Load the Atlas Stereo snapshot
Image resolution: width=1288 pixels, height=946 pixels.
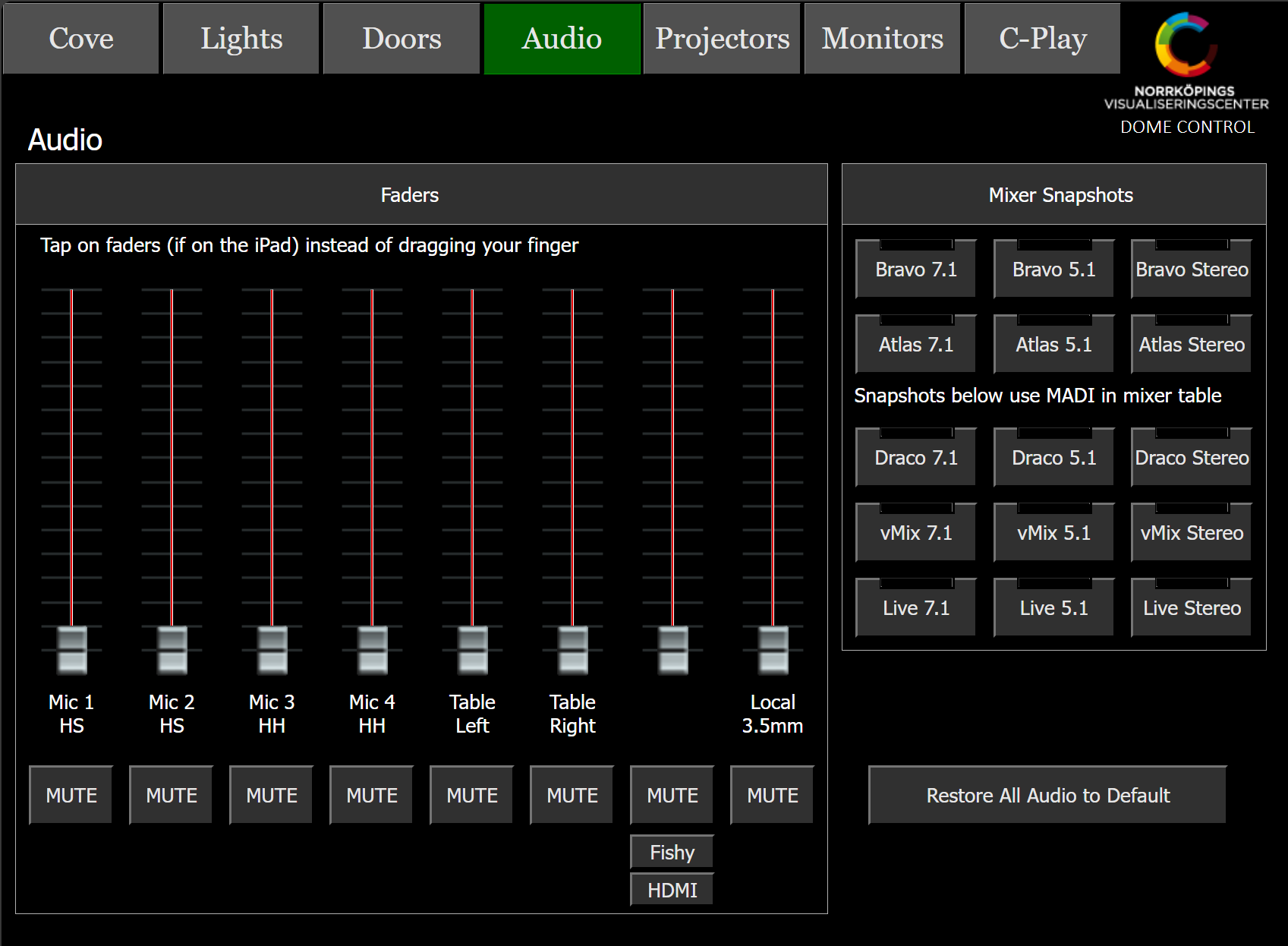coord(1192,344)
